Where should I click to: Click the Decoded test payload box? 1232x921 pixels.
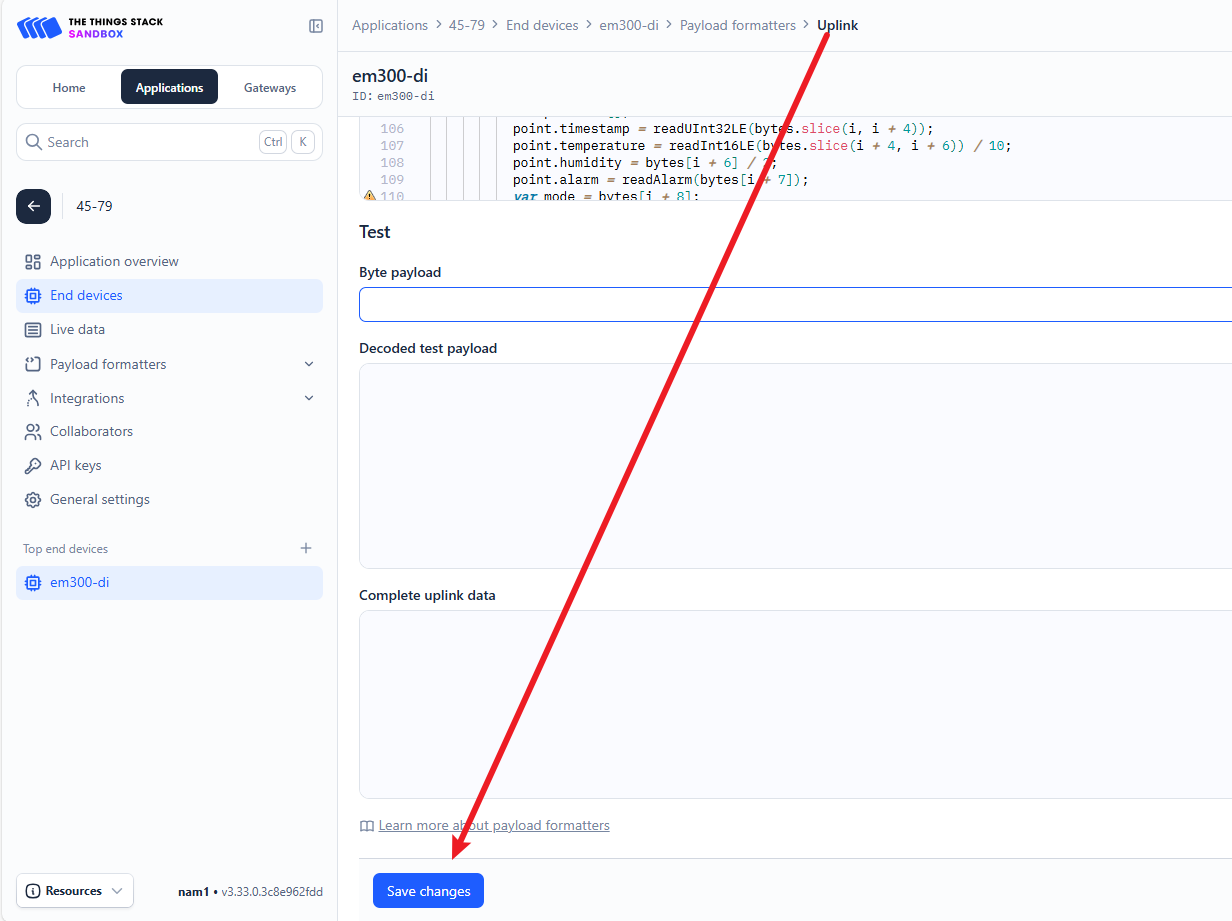point(795,466)
